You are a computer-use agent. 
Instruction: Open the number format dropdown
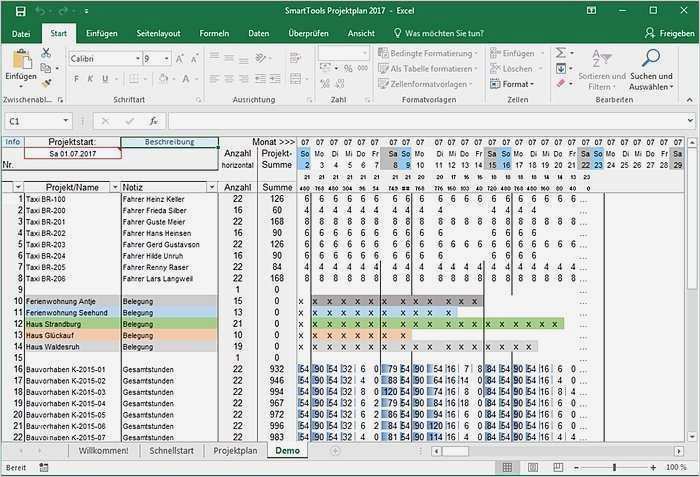pyautogui.click(x=365, y=53)
